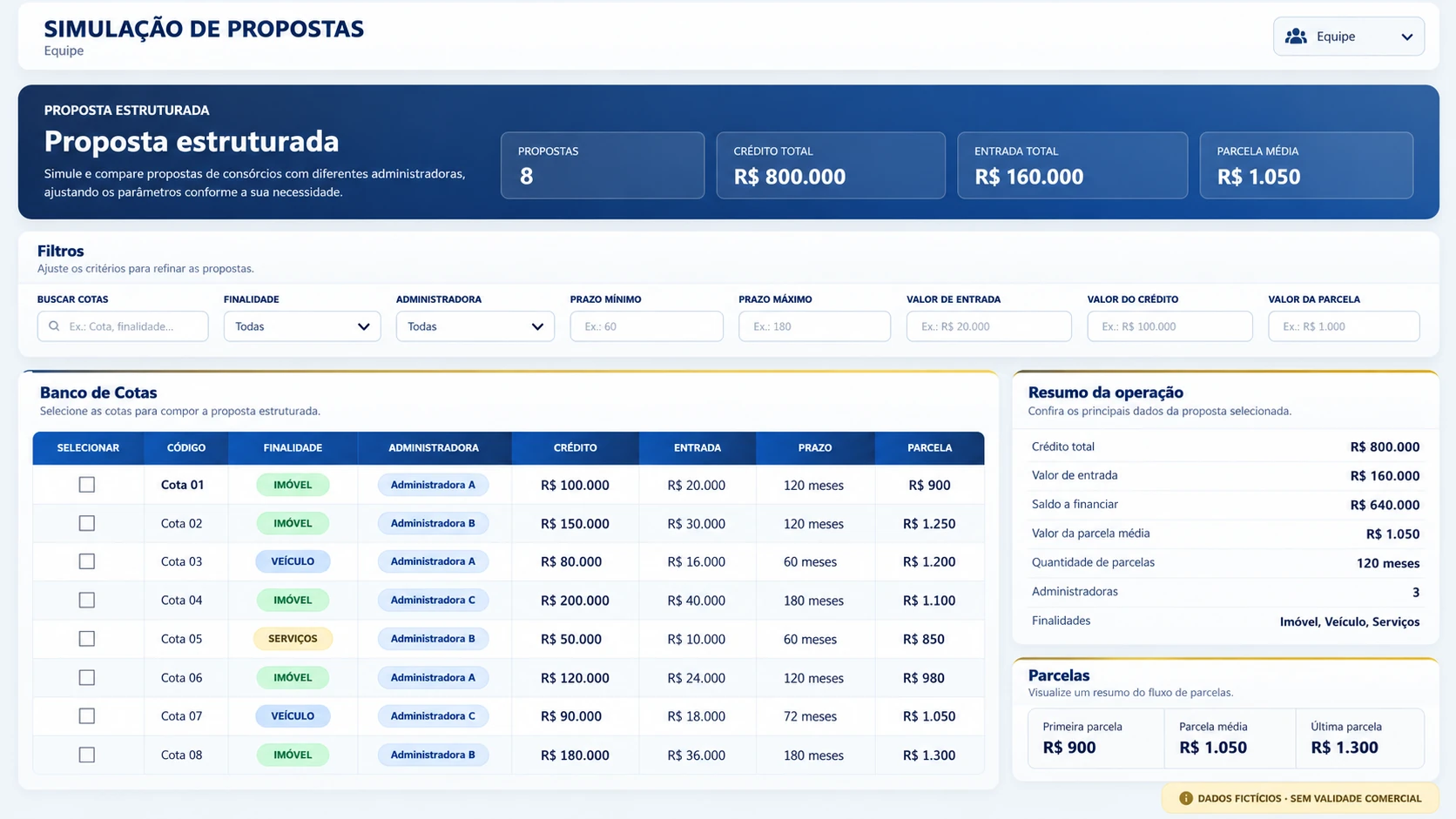This screenshot has width=1456, height=819.
Task: Focus the Buscar Cotas search field
Action: (123, 326)
